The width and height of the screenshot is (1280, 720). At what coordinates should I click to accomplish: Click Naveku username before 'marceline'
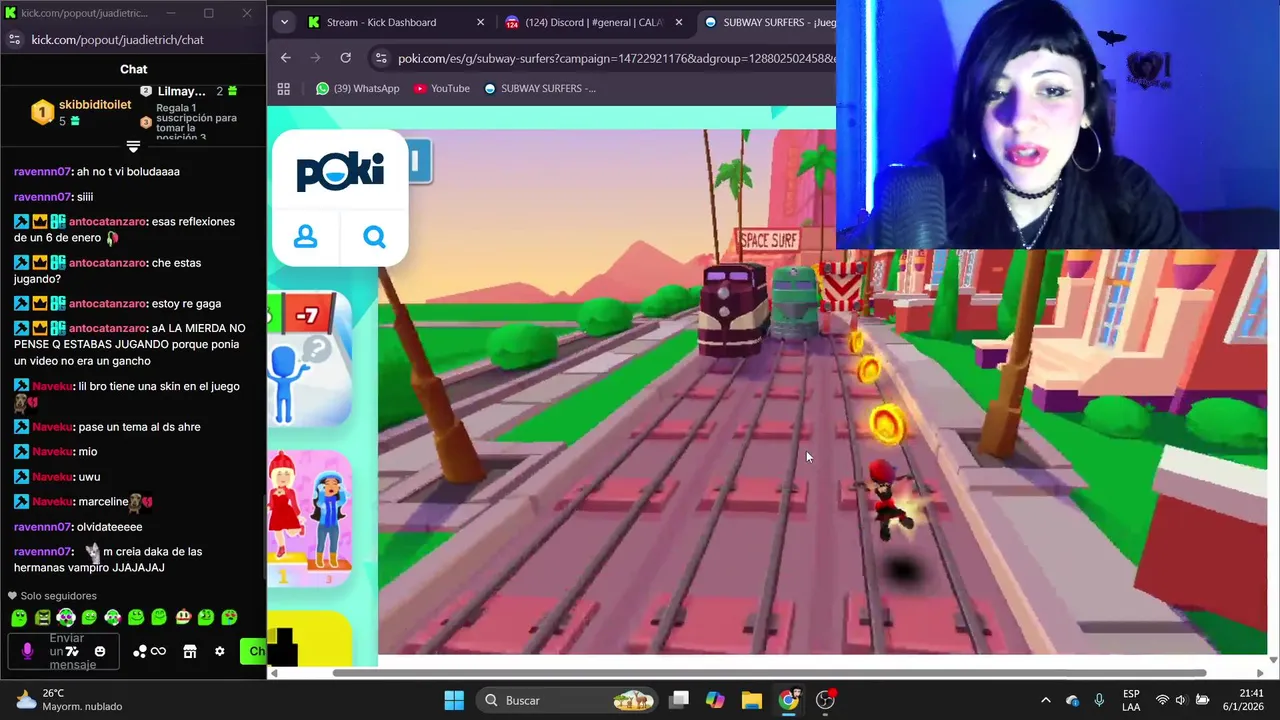53,502
